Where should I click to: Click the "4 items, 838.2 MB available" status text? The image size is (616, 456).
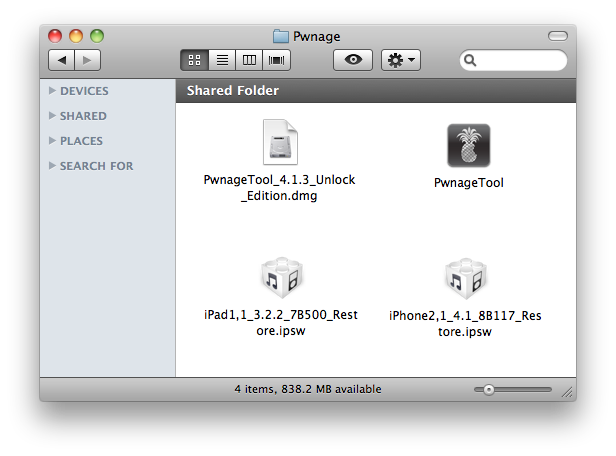point(308,389)
